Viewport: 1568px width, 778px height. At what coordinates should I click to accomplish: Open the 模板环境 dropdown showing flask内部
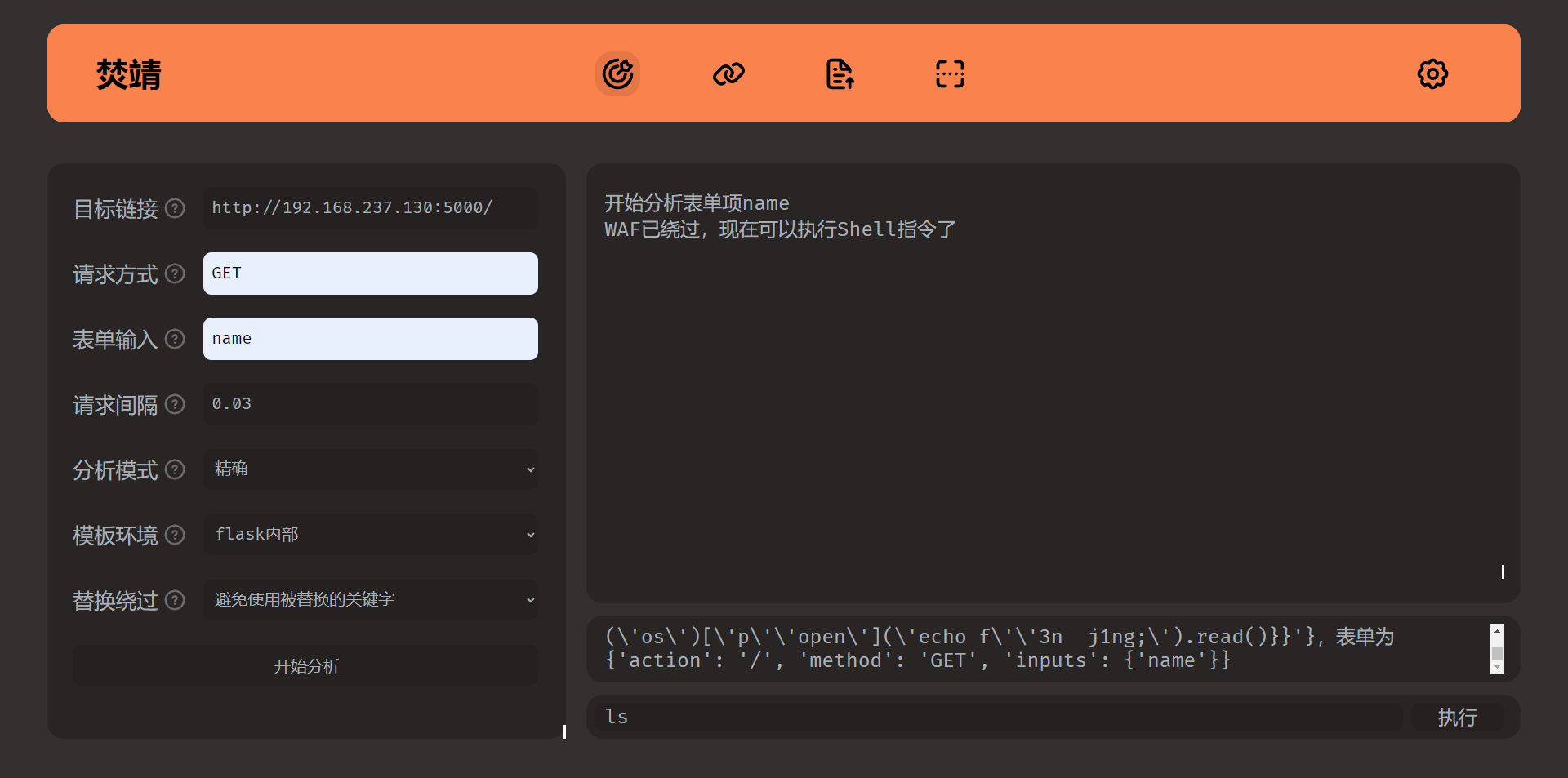coord(371,535)
